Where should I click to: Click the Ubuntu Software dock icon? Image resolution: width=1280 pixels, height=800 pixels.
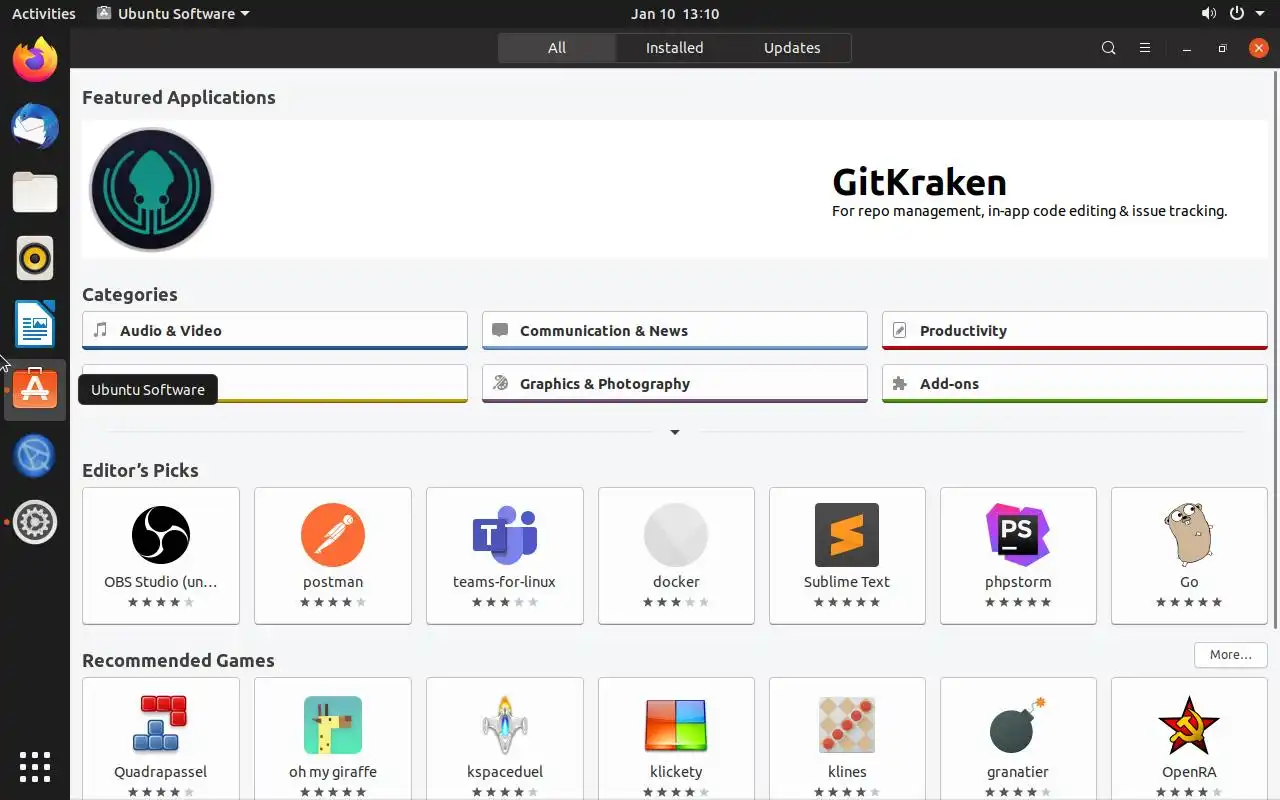tap(35, 390)
